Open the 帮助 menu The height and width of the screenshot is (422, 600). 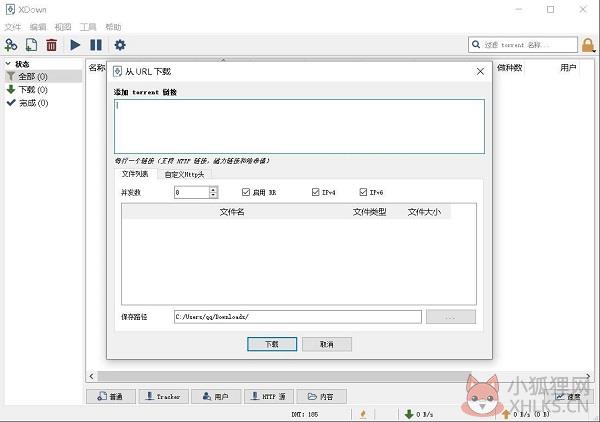coord(113,27)
